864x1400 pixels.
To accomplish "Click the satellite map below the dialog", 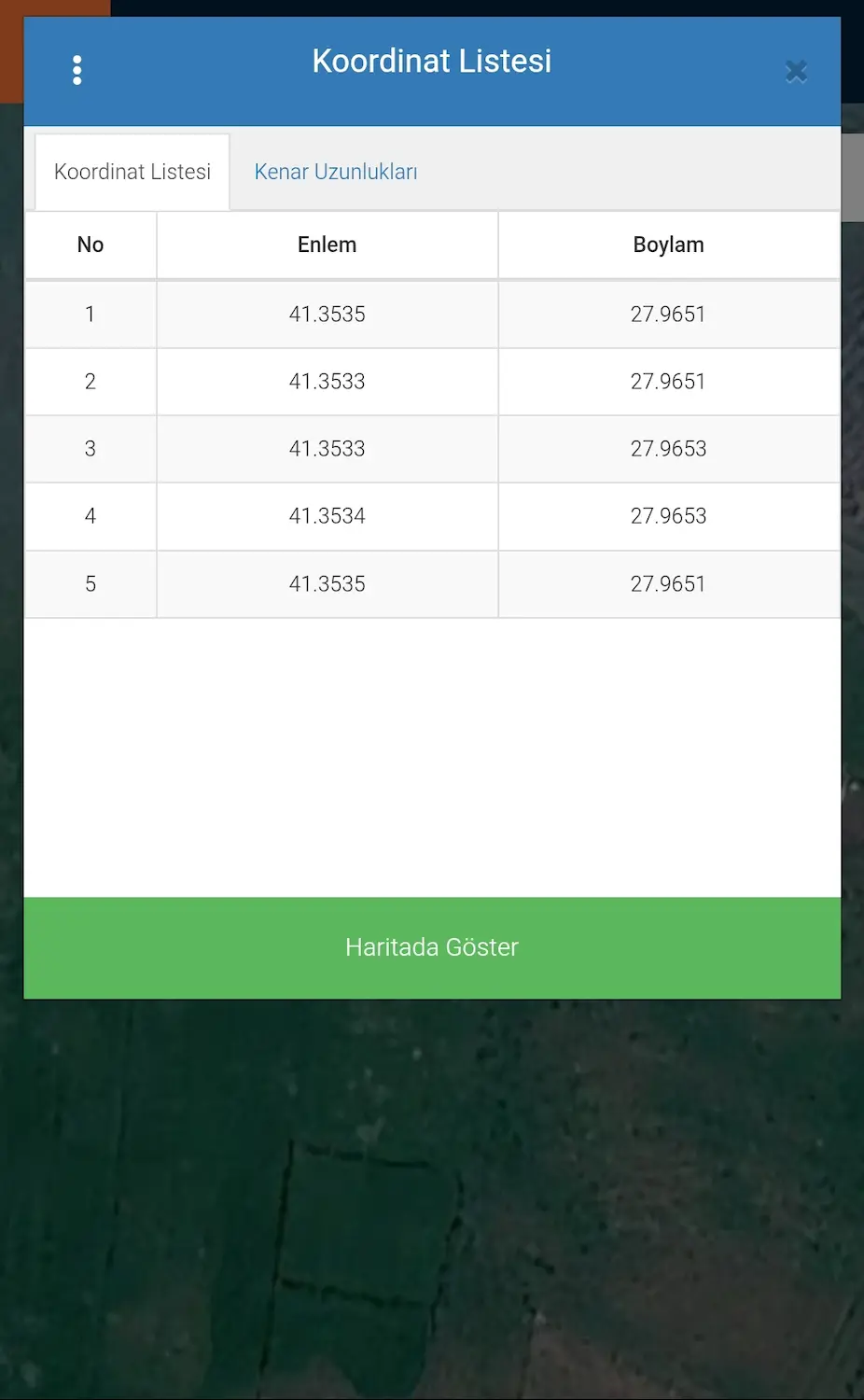I will tap(432, 1199).
